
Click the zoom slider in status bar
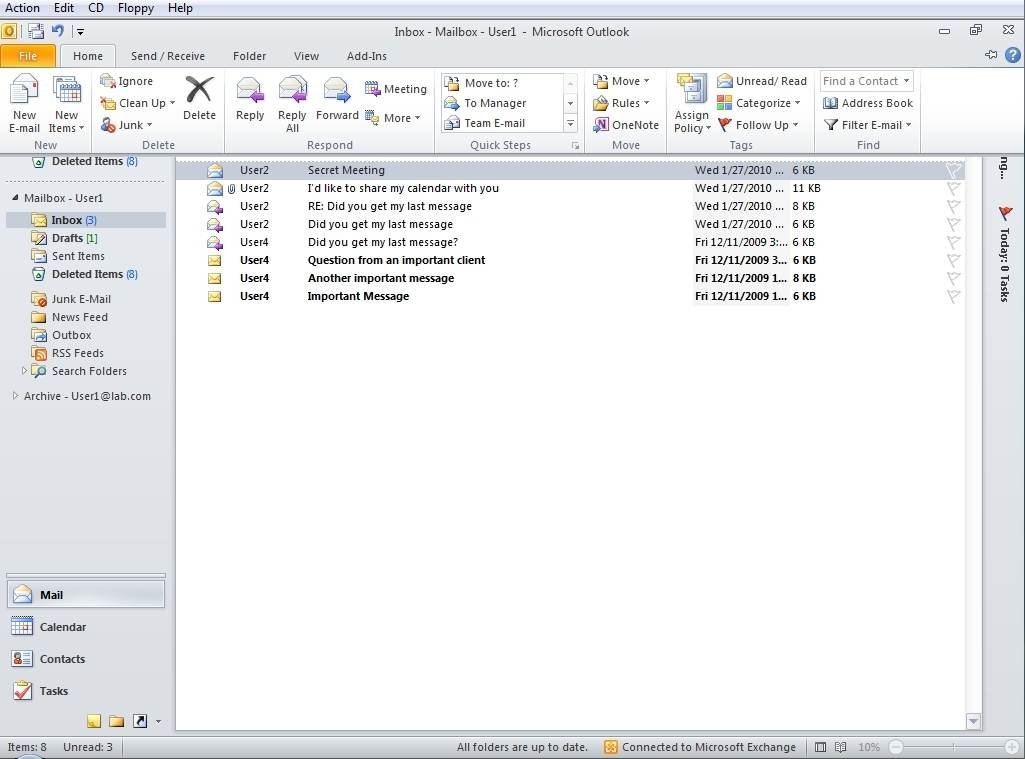952,747
